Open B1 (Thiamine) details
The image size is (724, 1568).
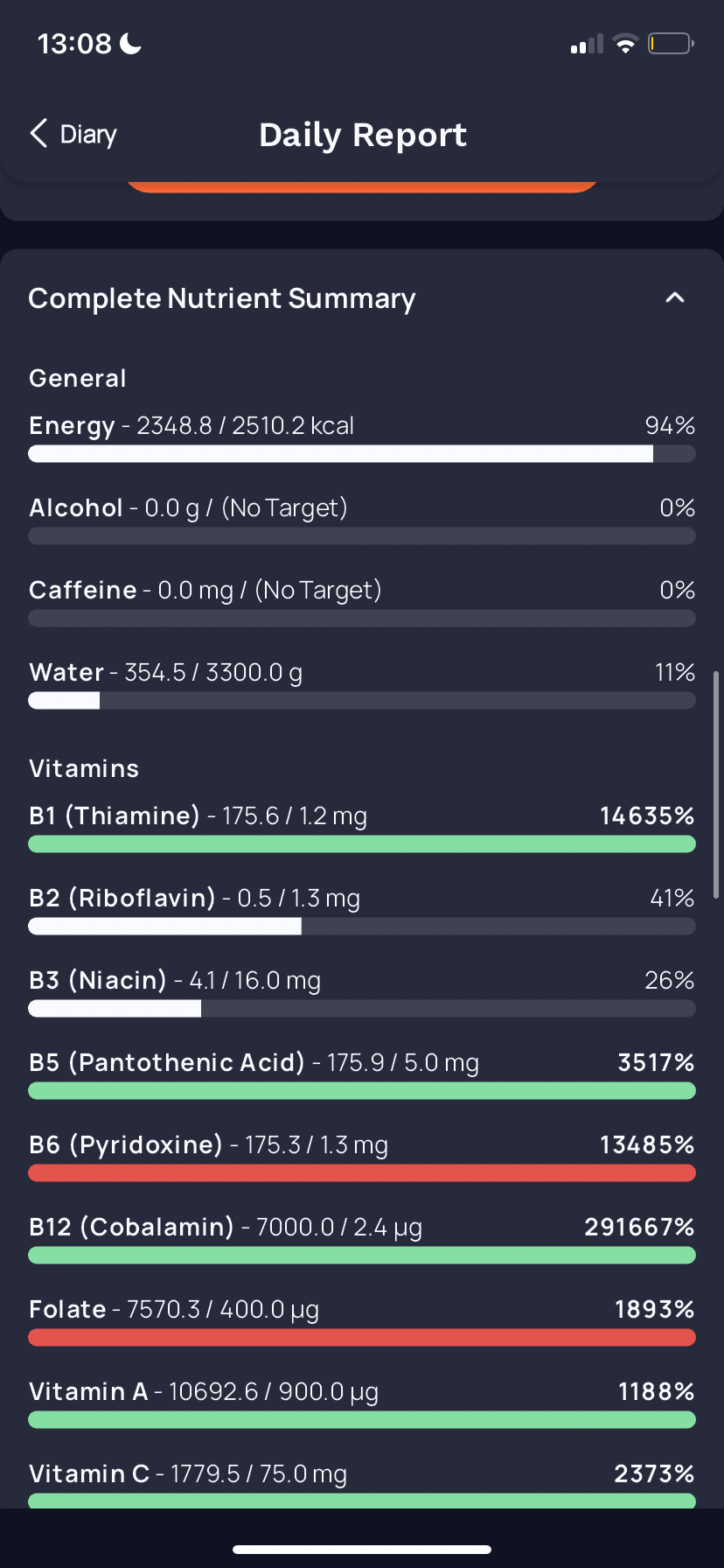[362, 827]
